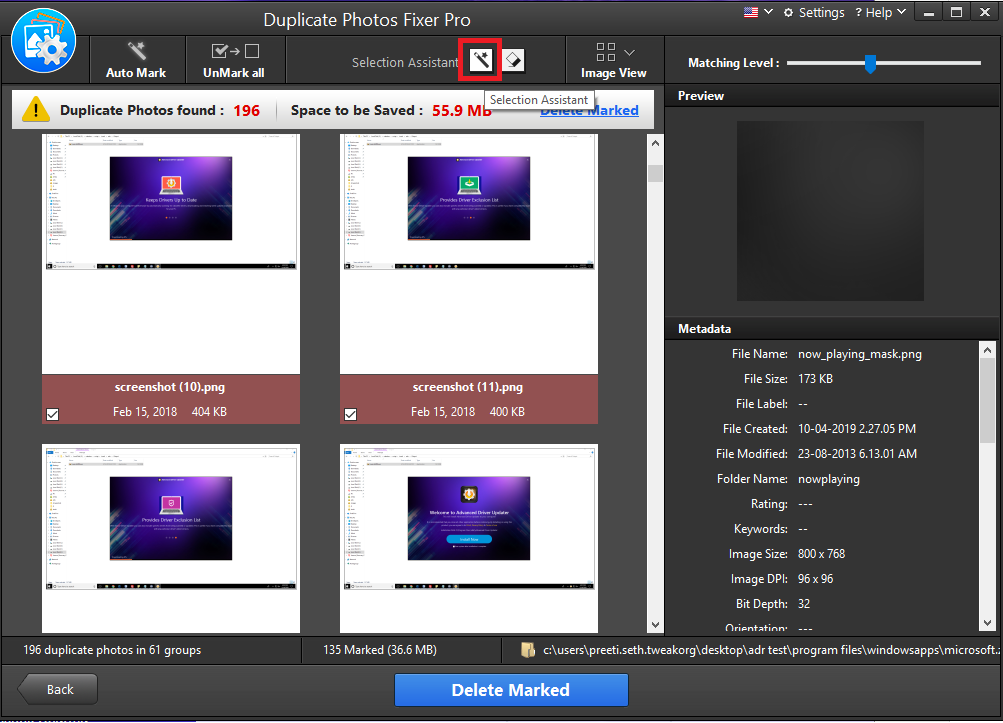Viewport: 1003px width, 723px height.
Task: Click the US flag language icon
Action: 751,12
